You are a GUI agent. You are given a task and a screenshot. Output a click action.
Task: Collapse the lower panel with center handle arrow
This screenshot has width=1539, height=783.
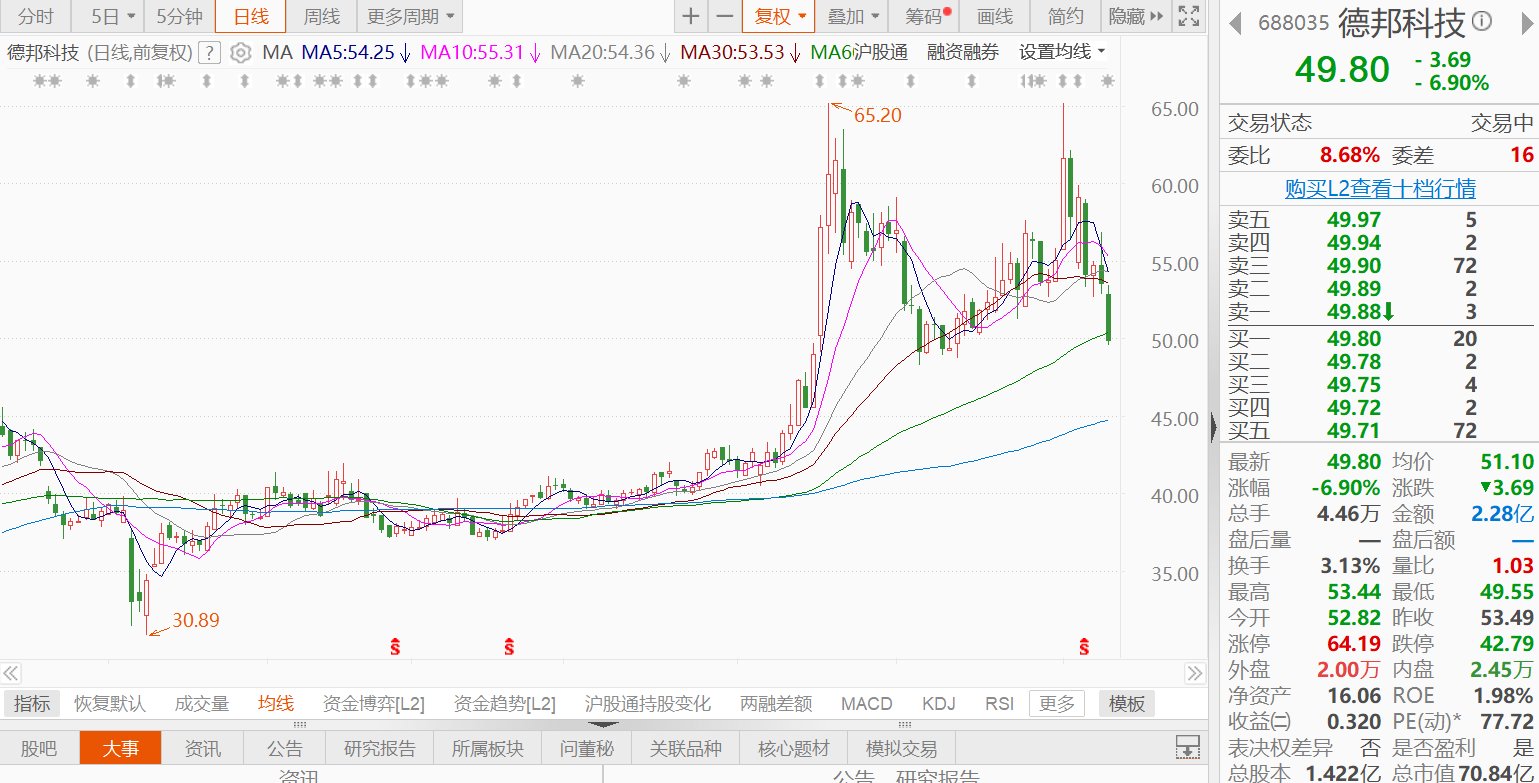pyautogui.click(x=603, y=724)
